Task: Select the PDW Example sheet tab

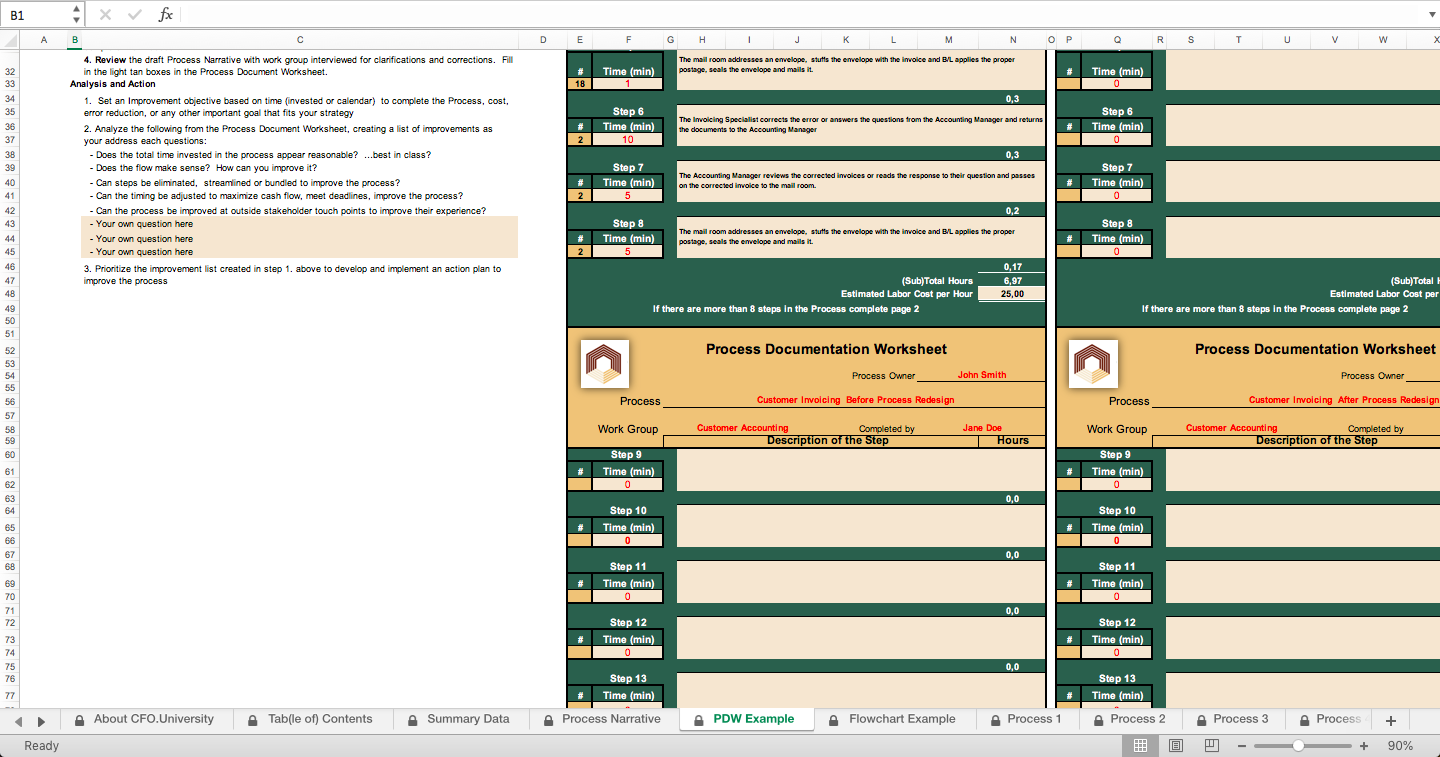Action: [x=744, y=719]
